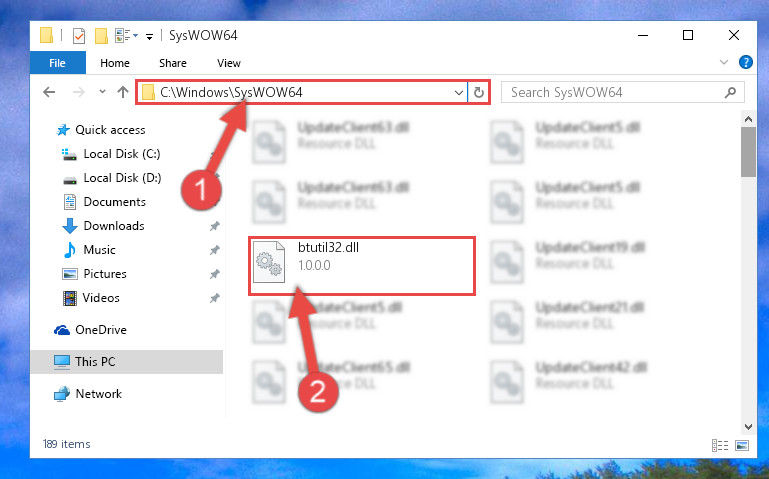Unpin Music using its pin icon
Image resolution: width=769 pixels, height=479 pixels.
(214, 250)
